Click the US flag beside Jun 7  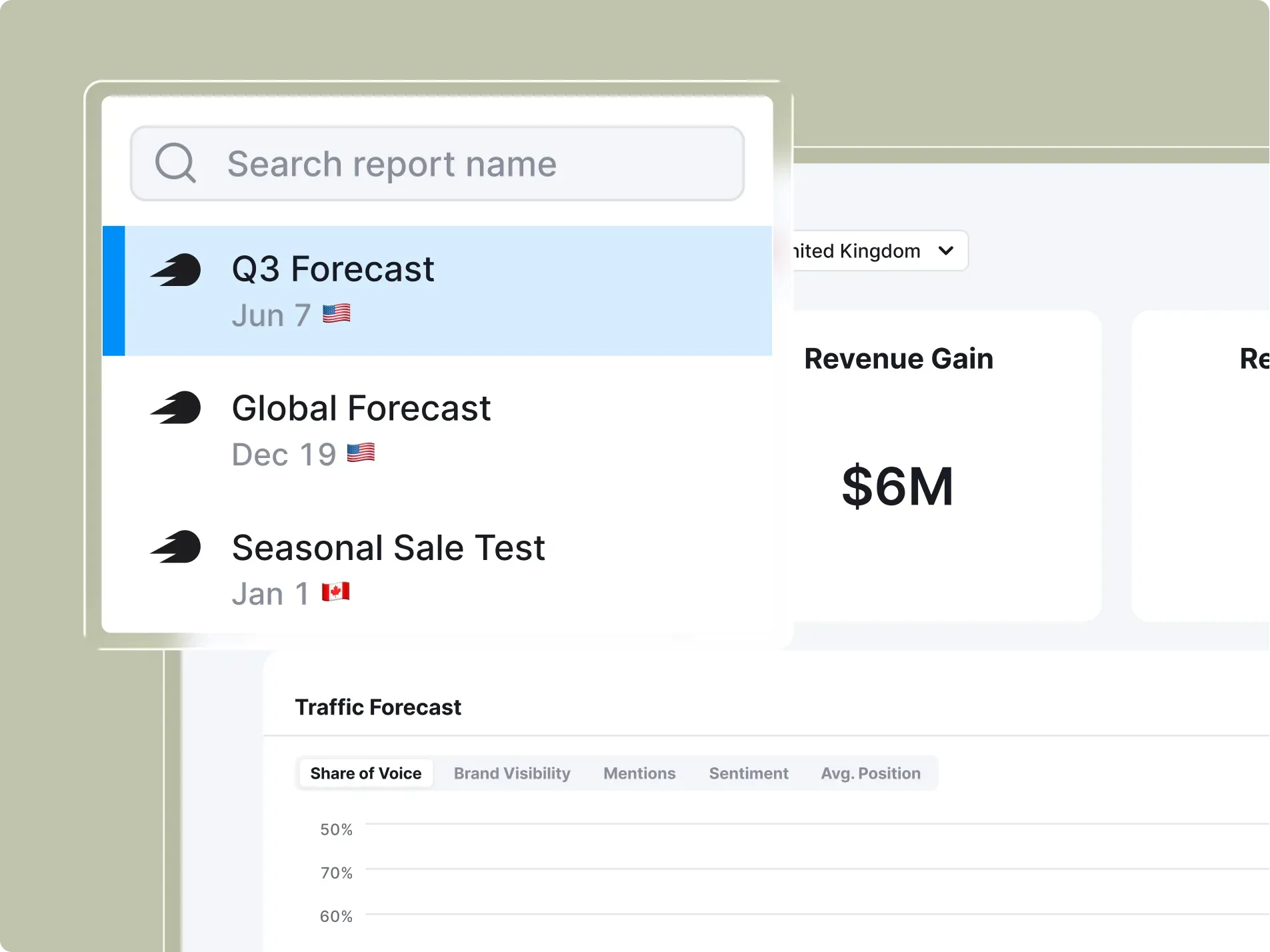click(x=337, y=313)
